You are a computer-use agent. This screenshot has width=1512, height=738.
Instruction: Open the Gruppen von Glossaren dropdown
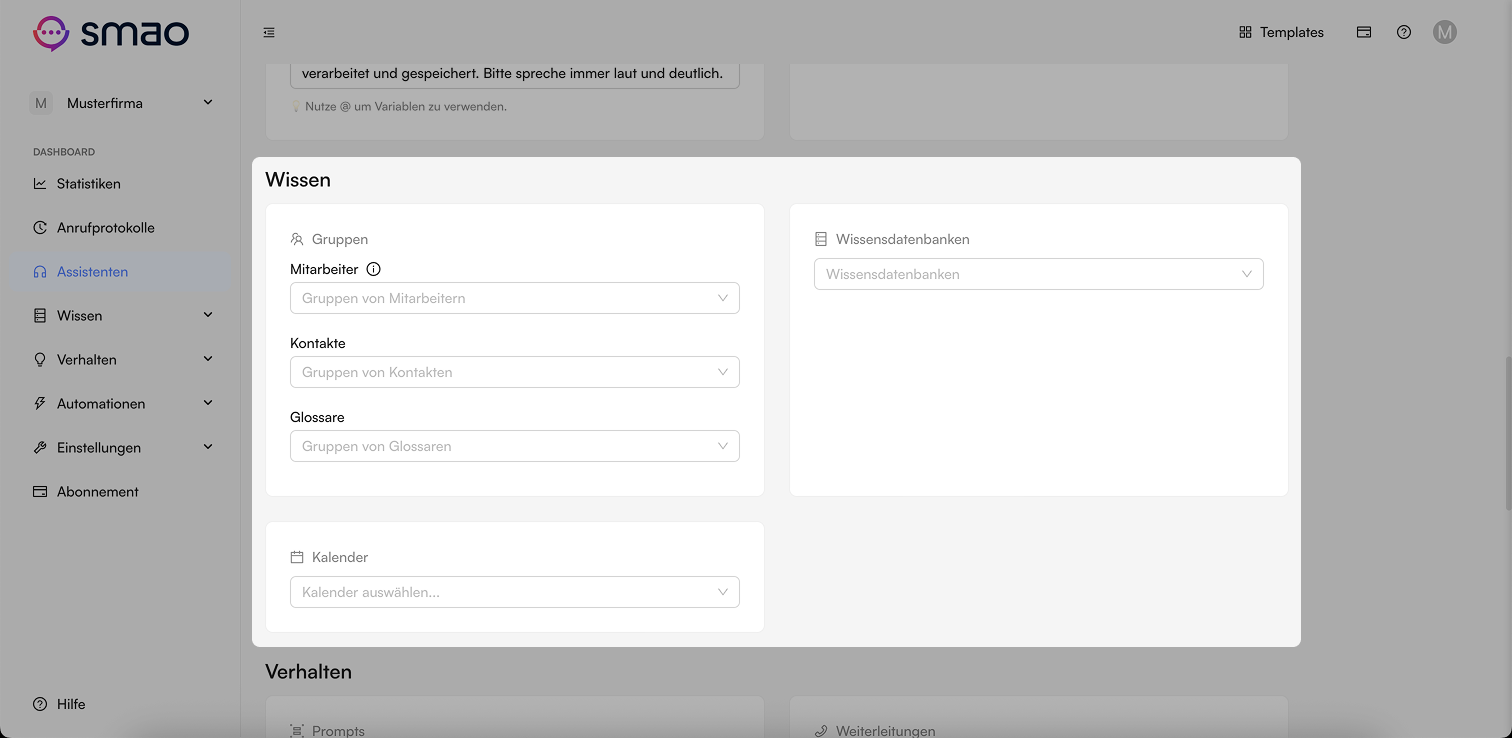point(515,446)
